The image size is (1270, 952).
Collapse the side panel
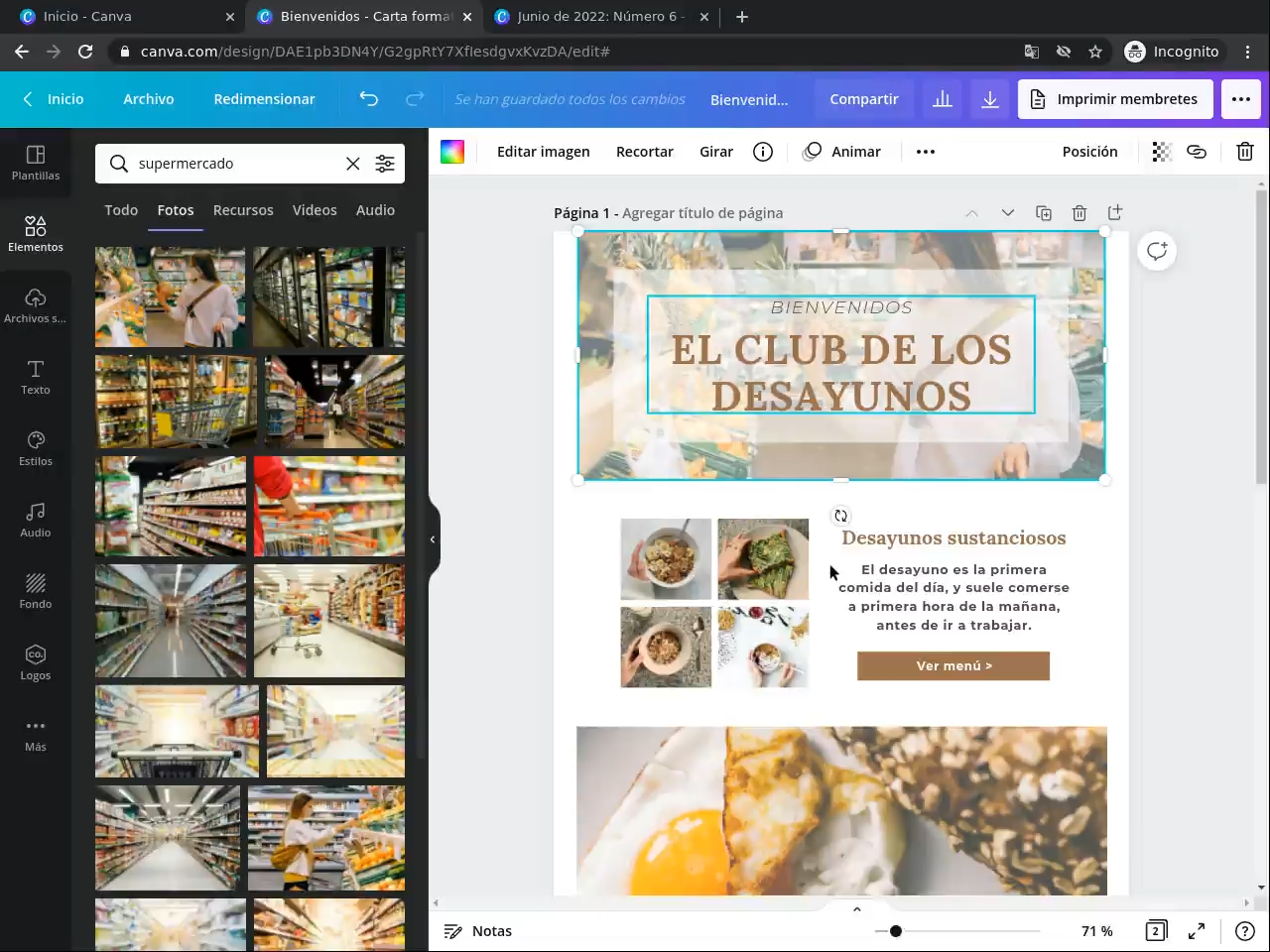433,539
